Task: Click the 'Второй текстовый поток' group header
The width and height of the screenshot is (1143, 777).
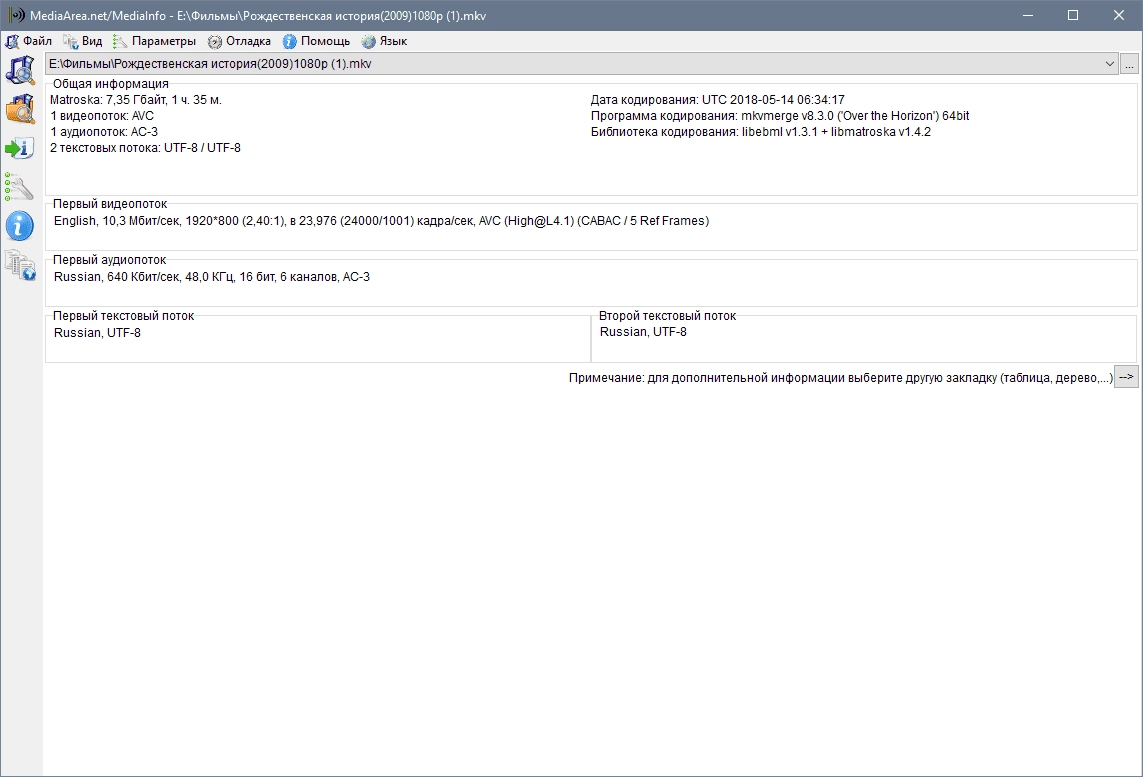Action: [x=667, y=316]
